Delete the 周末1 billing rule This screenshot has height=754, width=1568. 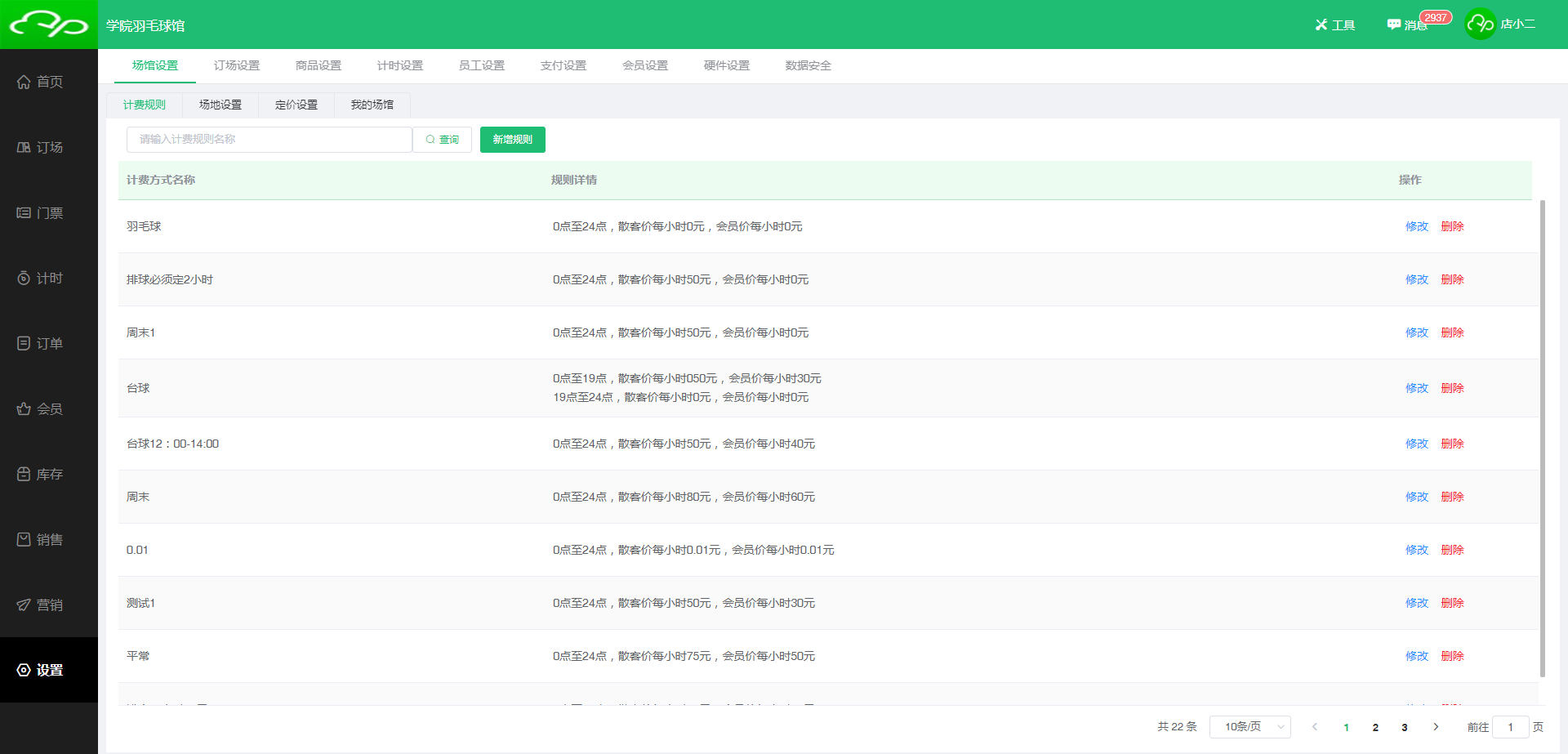1452,332
